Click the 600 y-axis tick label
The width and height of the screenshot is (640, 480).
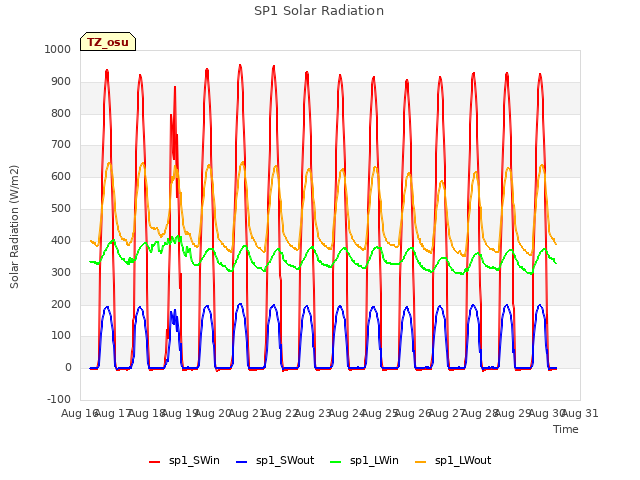(x=61, y=176)
